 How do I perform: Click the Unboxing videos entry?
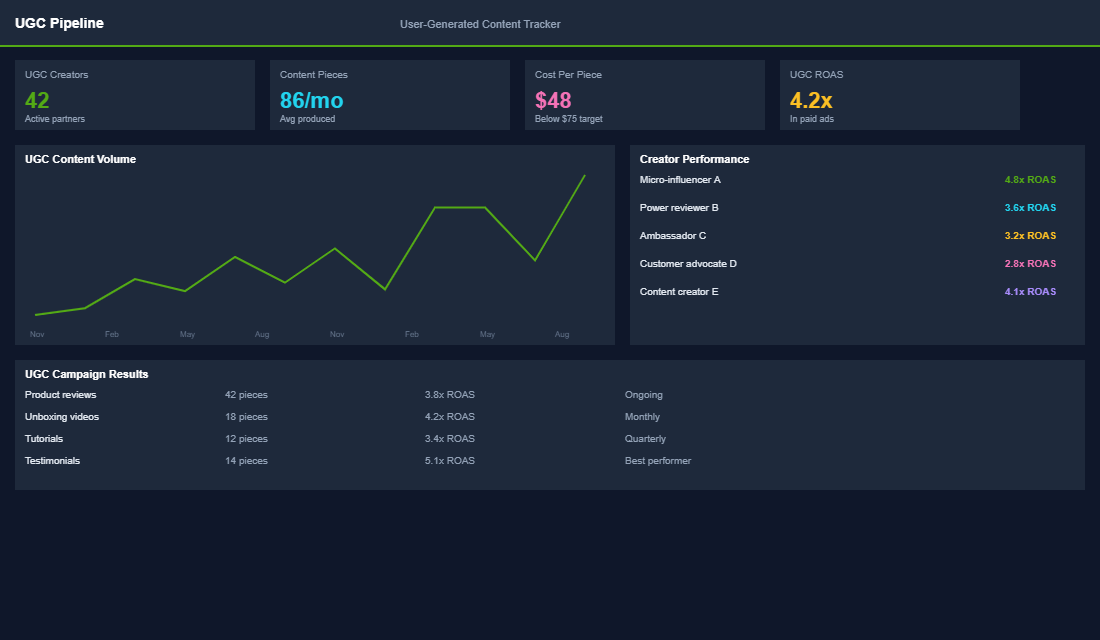62,416
